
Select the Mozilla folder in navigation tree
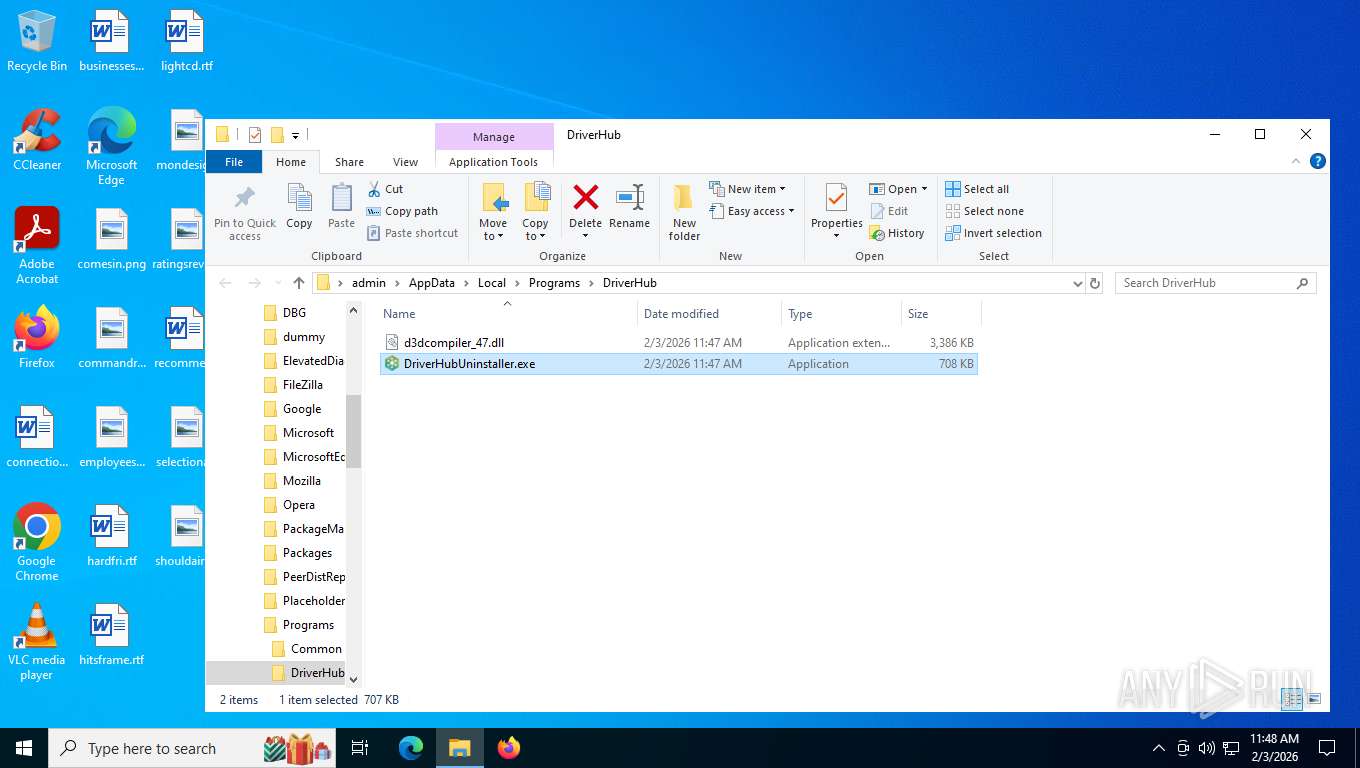[x=302, y=481]
